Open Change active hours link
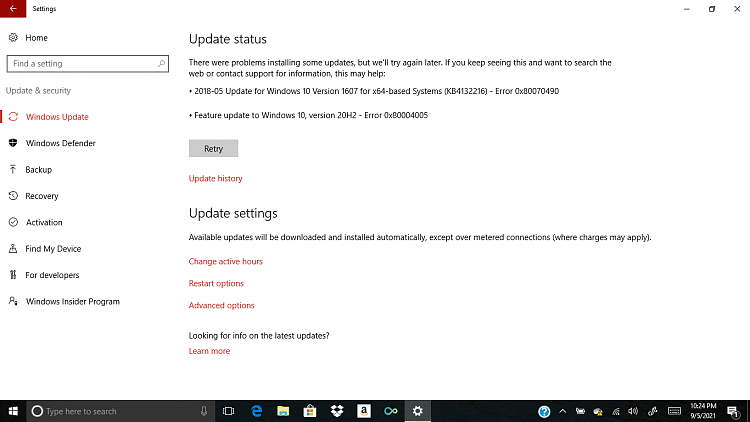 pyautogui.click(x=225, y=261)
